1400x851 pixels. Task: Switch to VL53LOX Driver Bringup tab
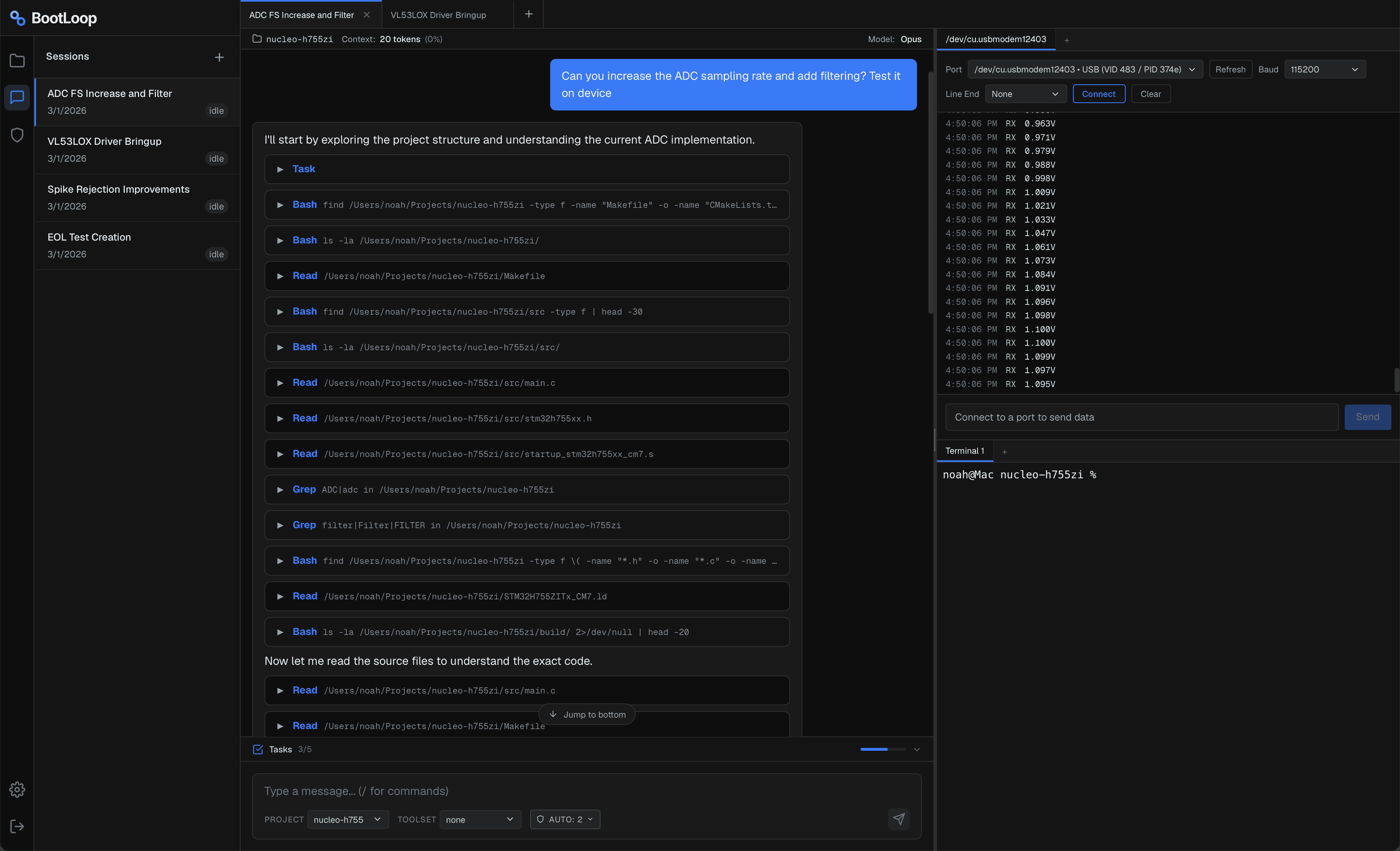[x=438, y=15]
